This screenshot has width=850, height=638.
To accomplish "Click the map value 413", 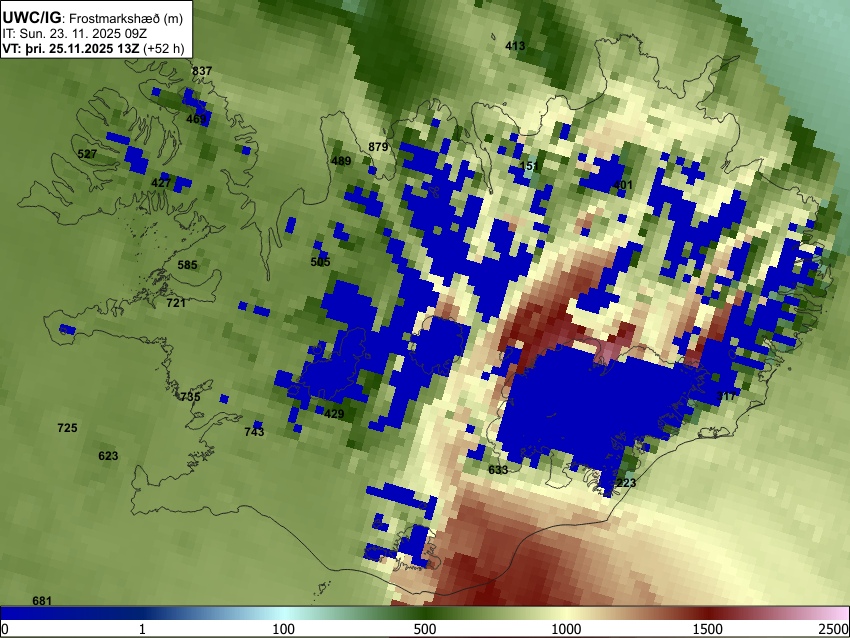I will [515, 46].
